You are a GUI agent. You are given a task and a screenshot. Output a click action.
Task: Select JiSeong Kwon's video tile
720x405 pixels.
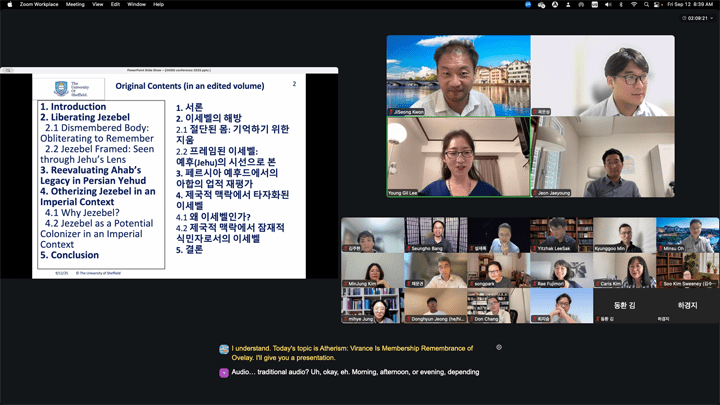pos(458,75)
